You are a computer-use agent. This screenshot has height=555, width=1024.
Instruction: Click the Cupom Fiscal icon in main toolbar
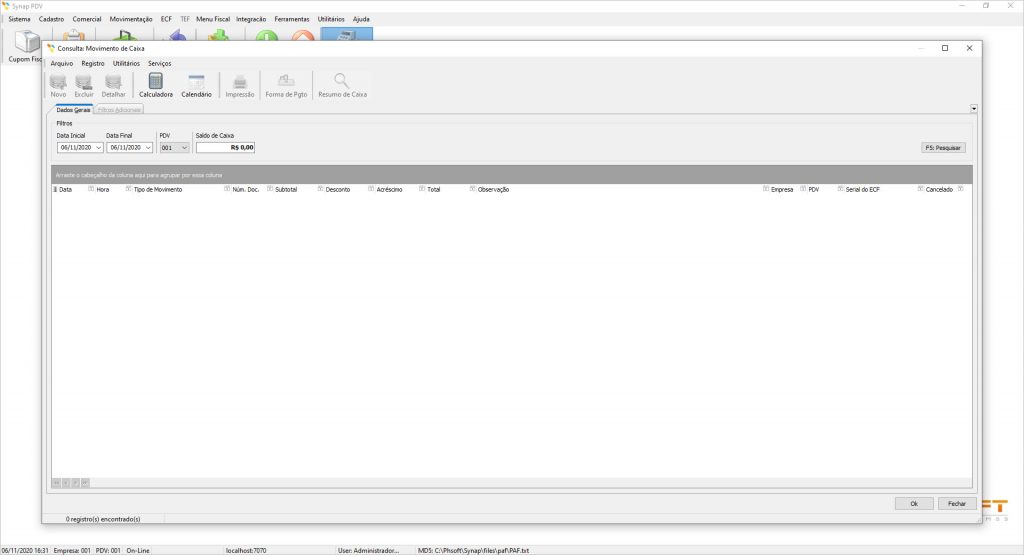[27, 45]
